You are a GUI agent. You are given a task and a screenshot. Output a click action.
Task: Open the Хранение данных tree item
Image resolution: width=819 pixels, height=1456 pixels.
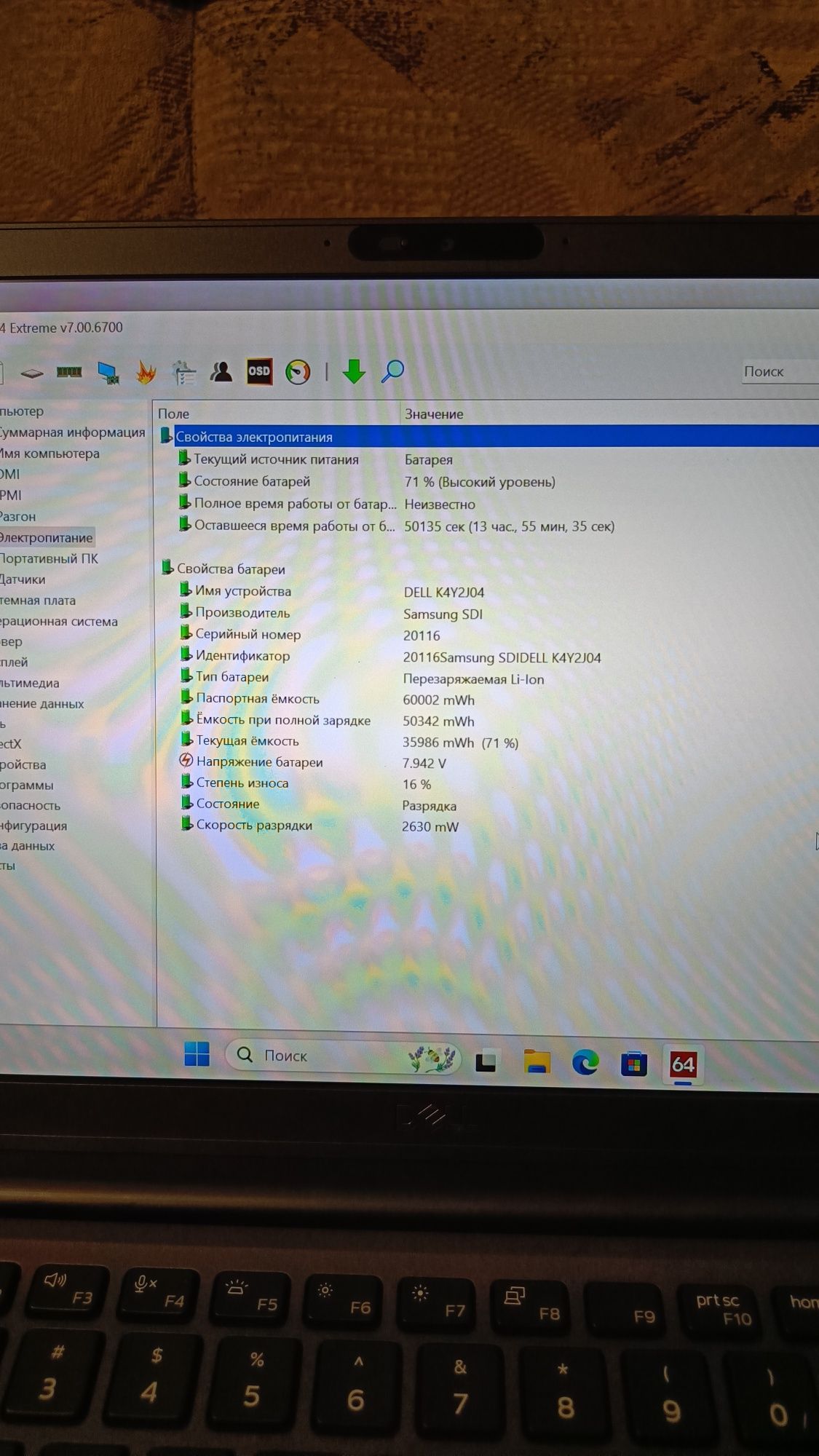point(42,704)
